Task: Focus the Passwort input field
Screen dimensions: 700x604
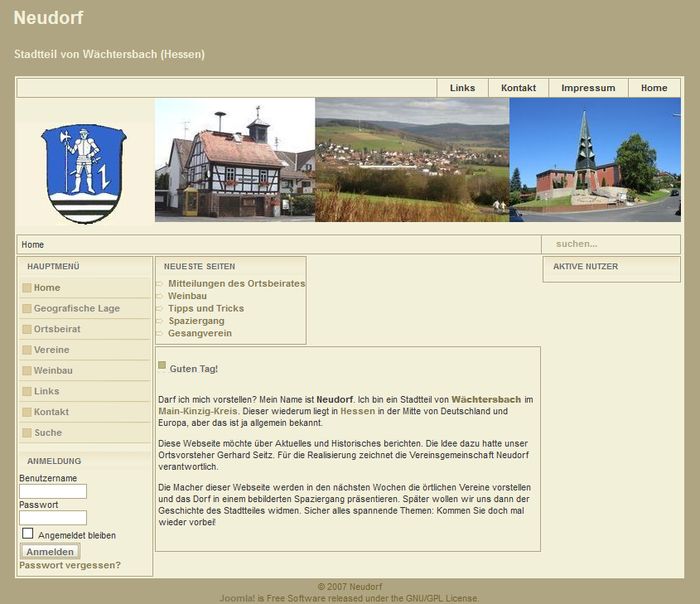Action: click(53, 518)
